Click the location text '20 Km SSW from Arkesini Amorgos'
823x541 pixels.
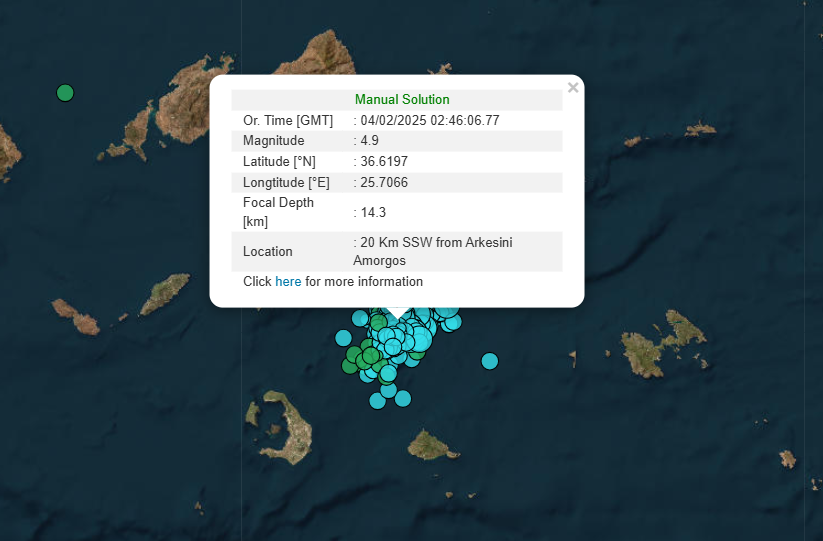tap(433, 251)
